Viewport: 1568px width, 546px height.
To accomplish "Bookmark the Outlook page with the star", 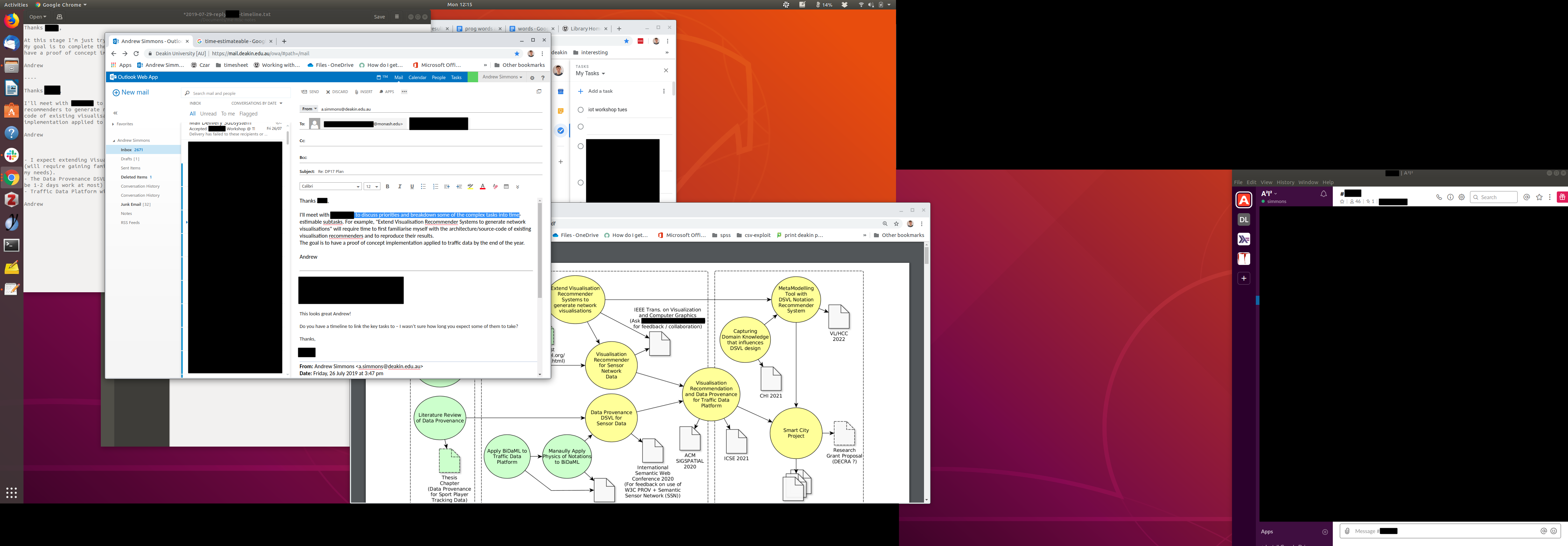I will click(517, 54).
